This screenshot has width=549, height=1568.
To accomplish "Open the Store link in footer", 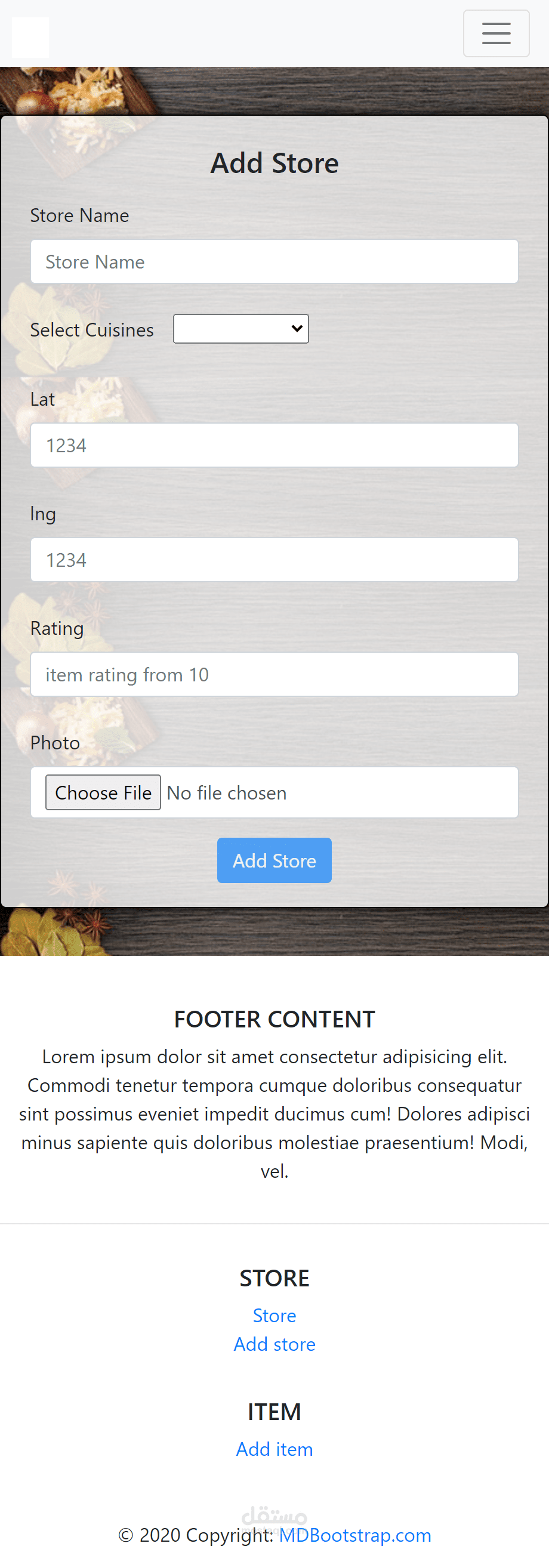I will click(274, 1316).
